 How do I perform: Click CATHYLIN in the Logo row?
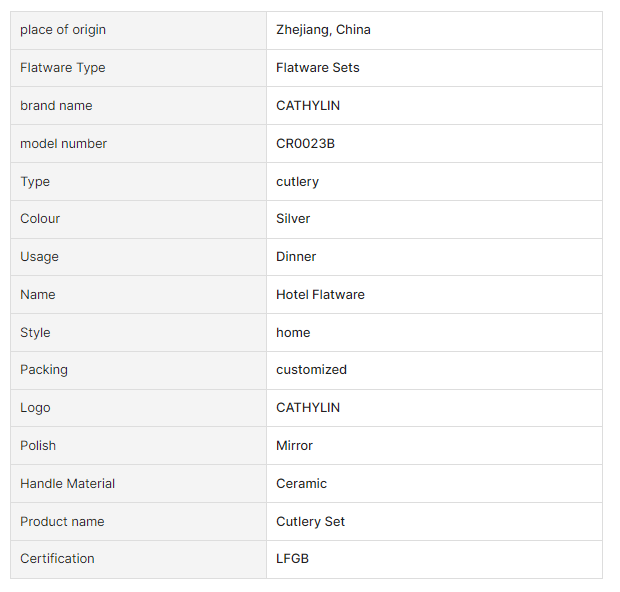[x=308, y=408]
